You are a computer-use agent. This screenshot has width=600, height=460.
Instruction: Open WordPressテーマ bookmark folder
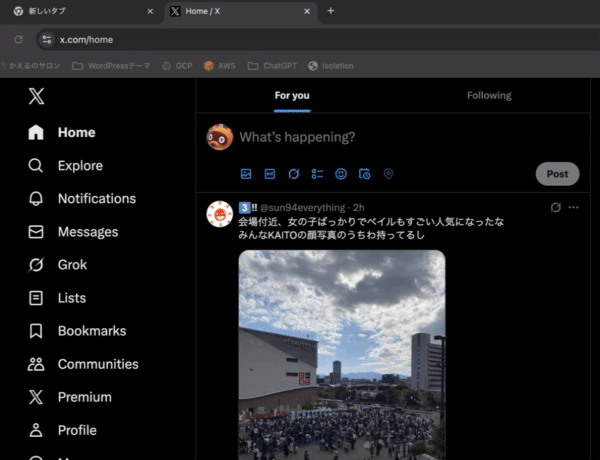click(111, 66)
